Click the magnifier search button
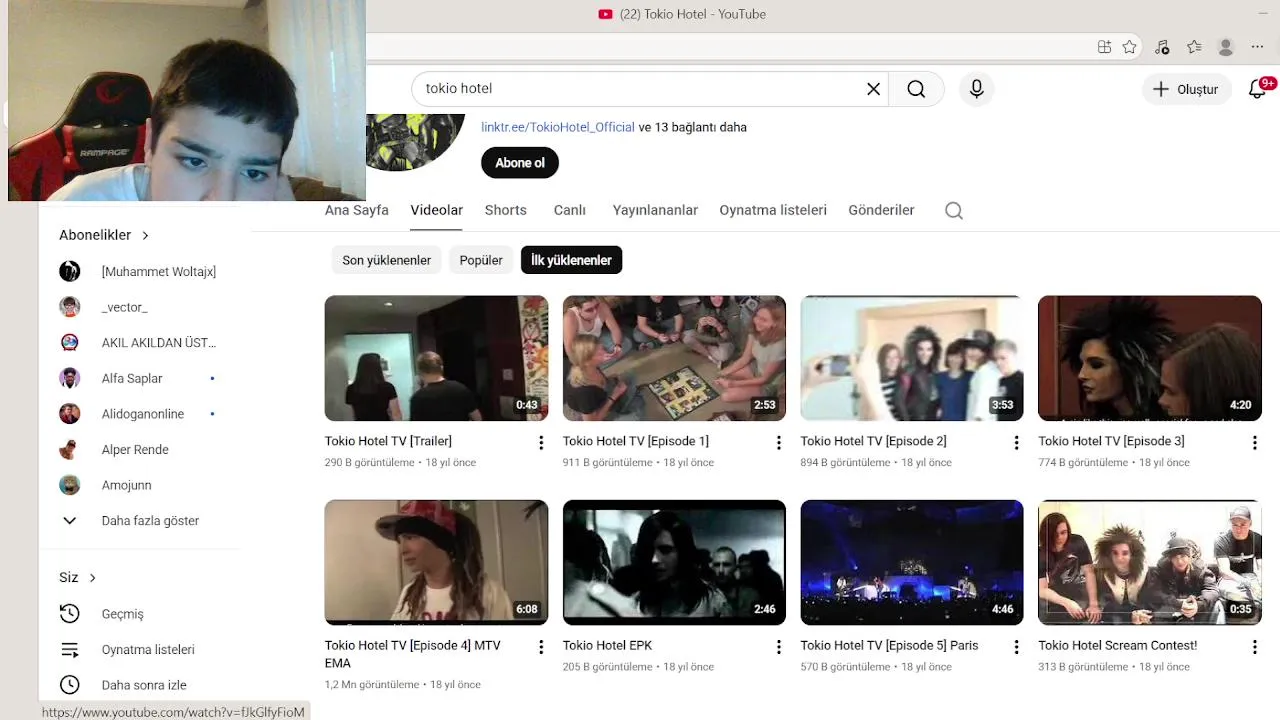The height and width of the screenshot is (720, 1280). (916, 89)
